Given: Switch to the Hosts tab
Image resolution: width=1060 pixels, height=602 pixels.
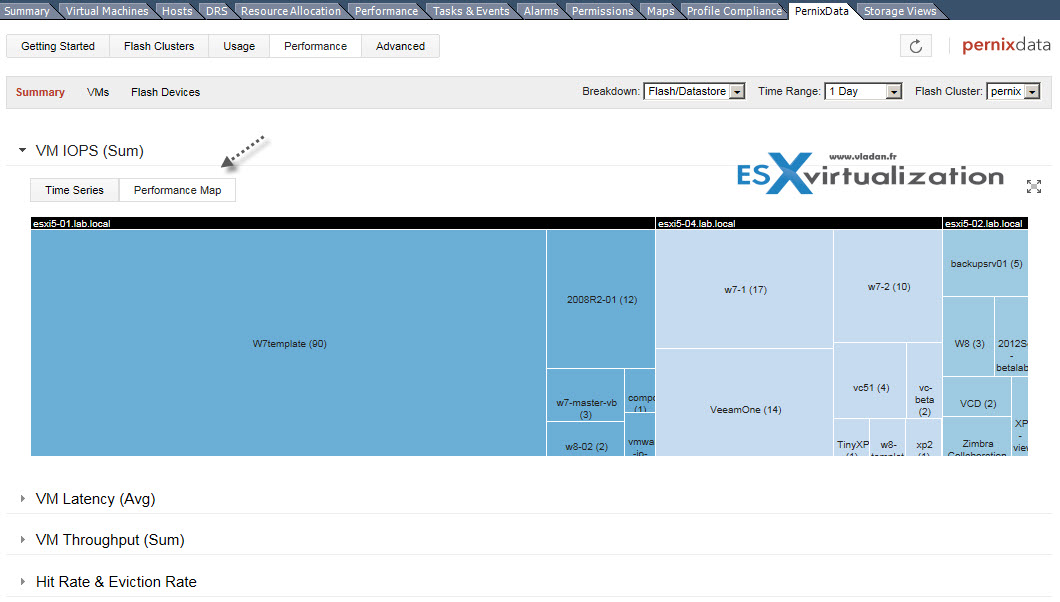Looking at the screenshot, I should 177,11.
